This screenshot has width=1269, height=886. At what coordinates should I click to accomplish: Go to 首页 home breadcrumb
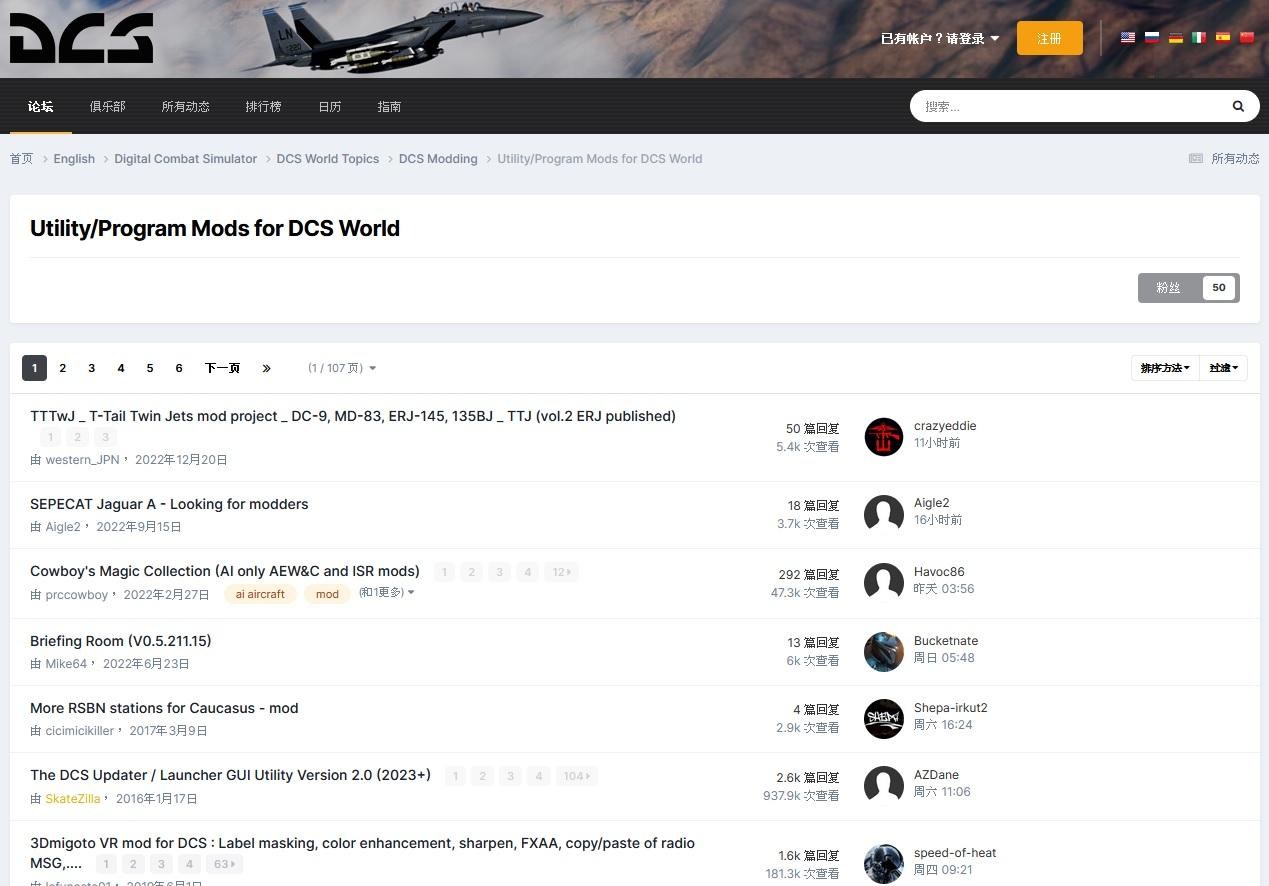pyautogui.click(x=21, y=159)
